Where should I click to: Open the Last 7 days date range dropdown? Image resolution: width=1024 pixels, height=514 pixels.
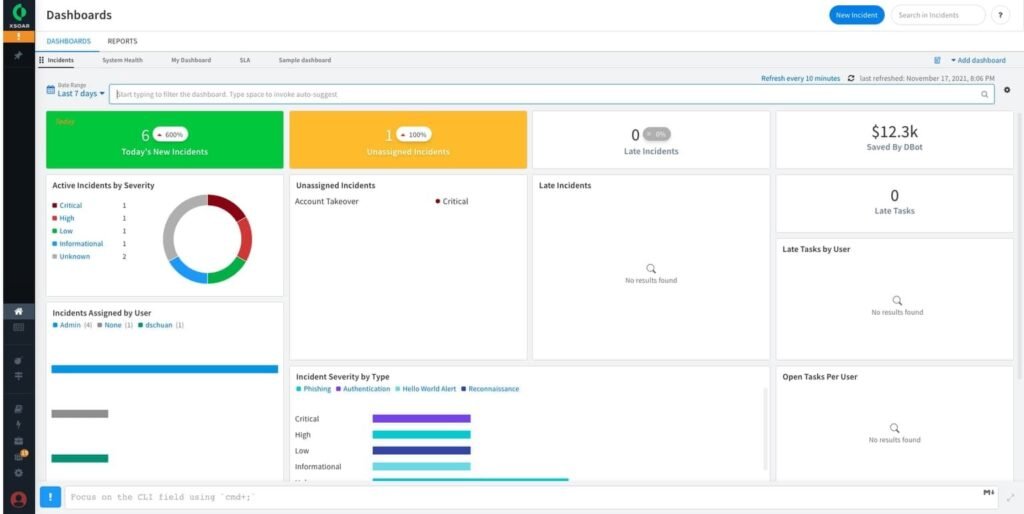click(80, 94)
